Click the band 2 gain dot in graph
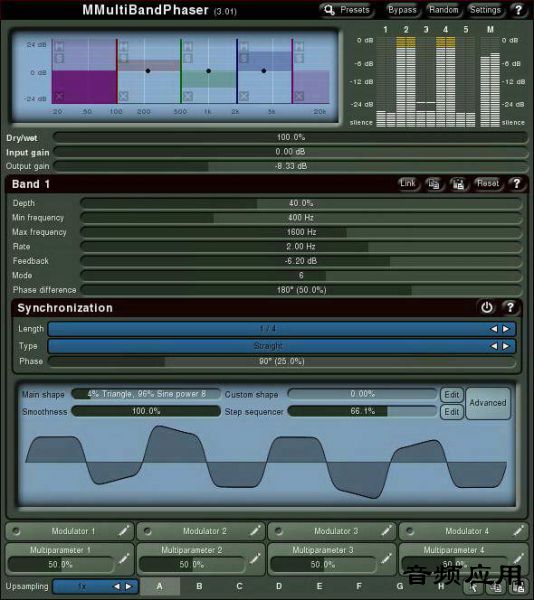 click(148, 71)
